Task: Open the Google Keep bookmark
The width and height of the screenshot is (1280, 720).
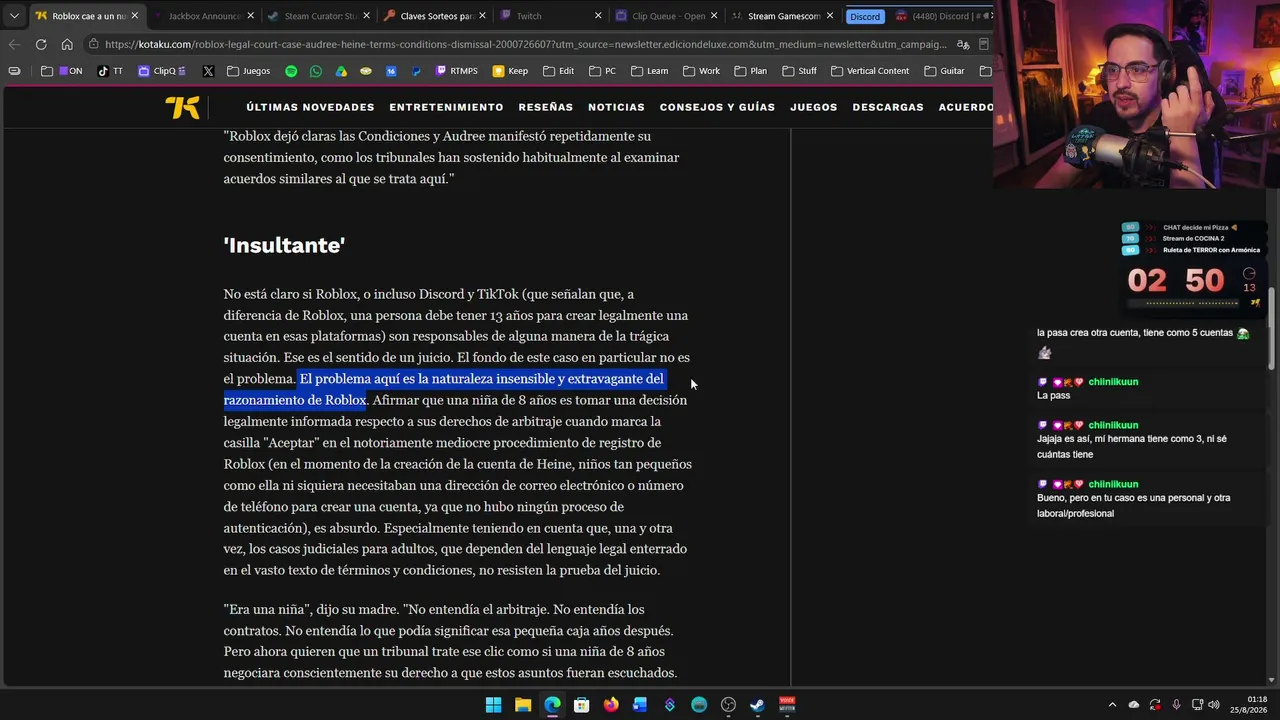Action: [510, 71]
